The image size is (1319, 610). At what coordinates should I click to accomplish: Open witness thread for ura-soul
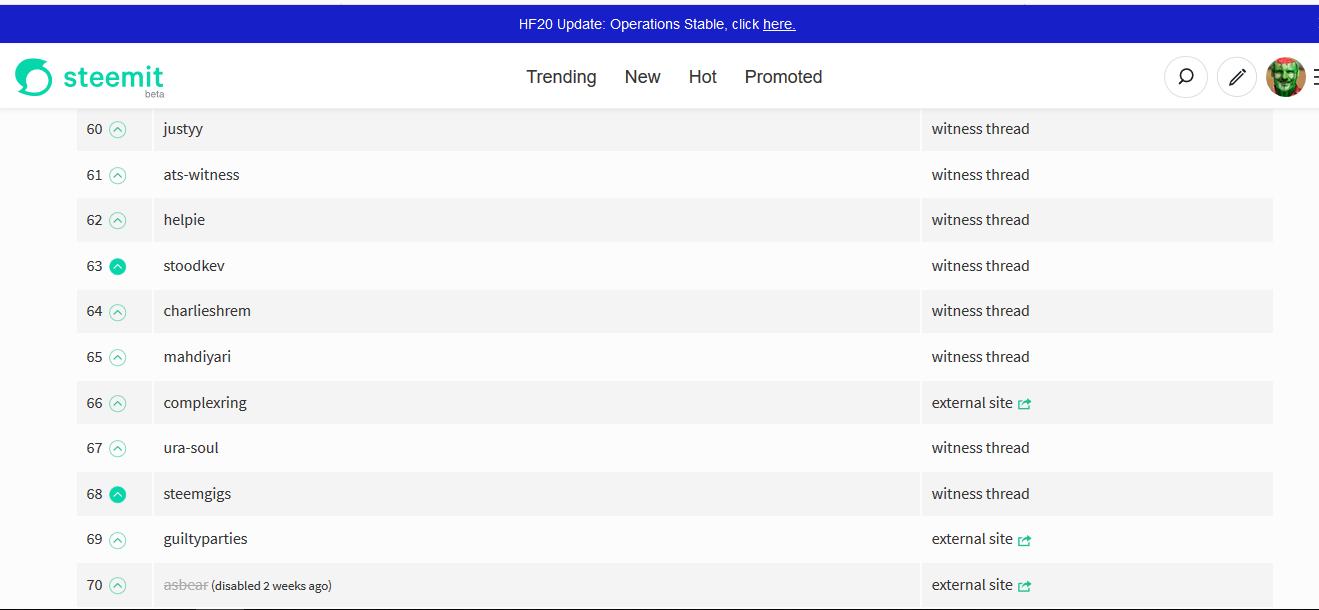[x=980, y=448]
